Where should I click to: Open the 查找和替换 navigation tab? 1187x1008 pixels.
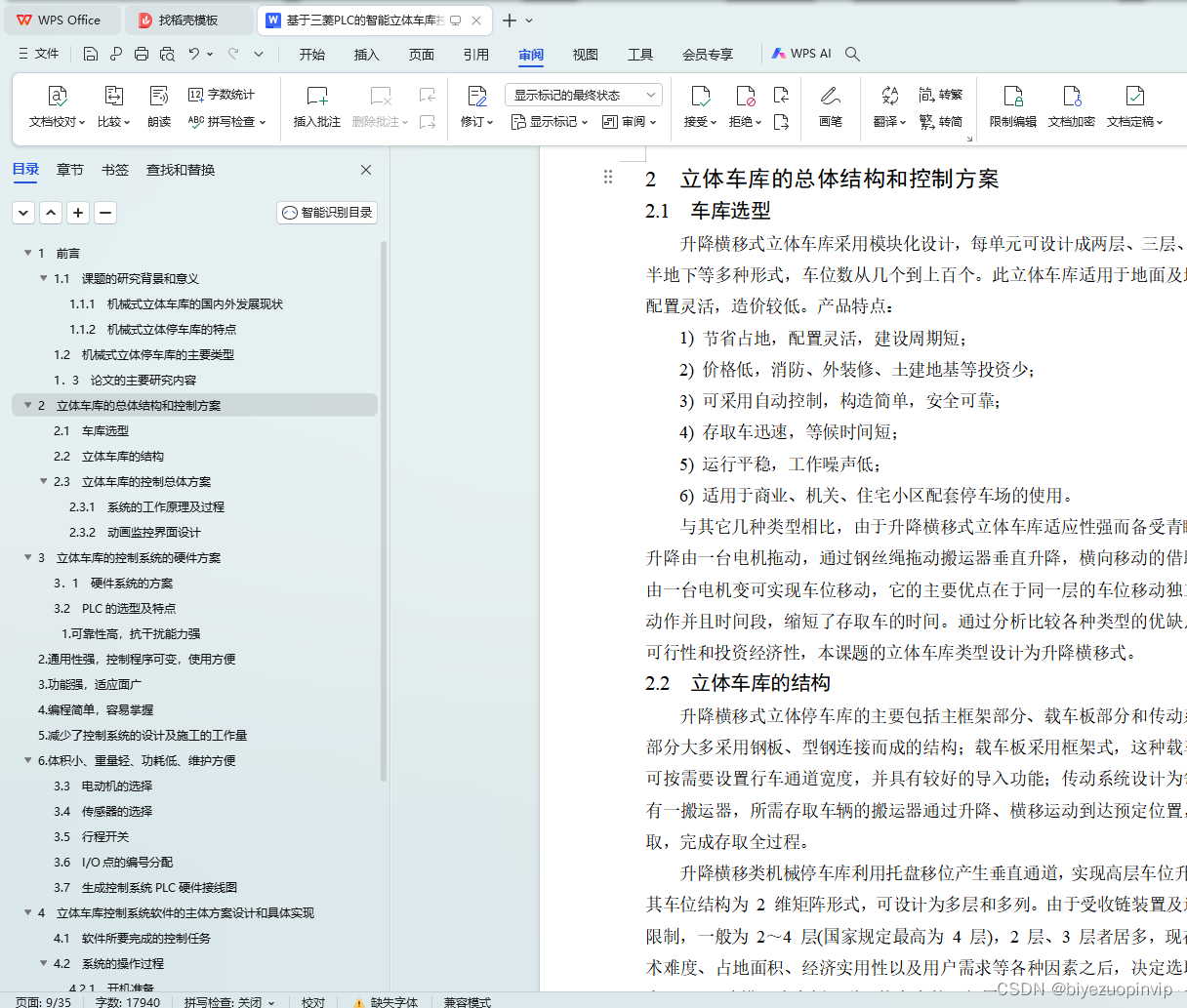(x=181, y=170)
